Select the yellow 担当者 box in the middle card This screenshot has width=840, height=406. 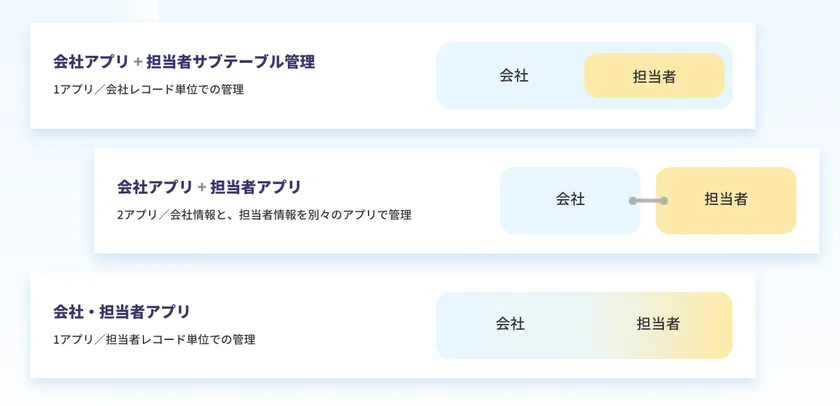[x=726, y=200]
